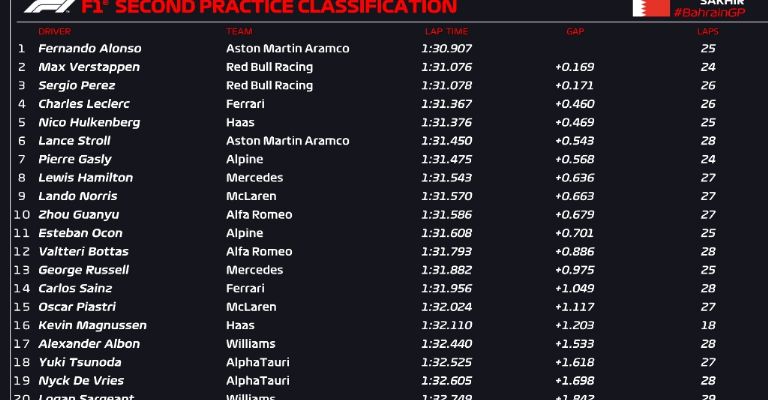
Task: Select Nyck De Vries driver name
Action: click(x=81, y=380)
